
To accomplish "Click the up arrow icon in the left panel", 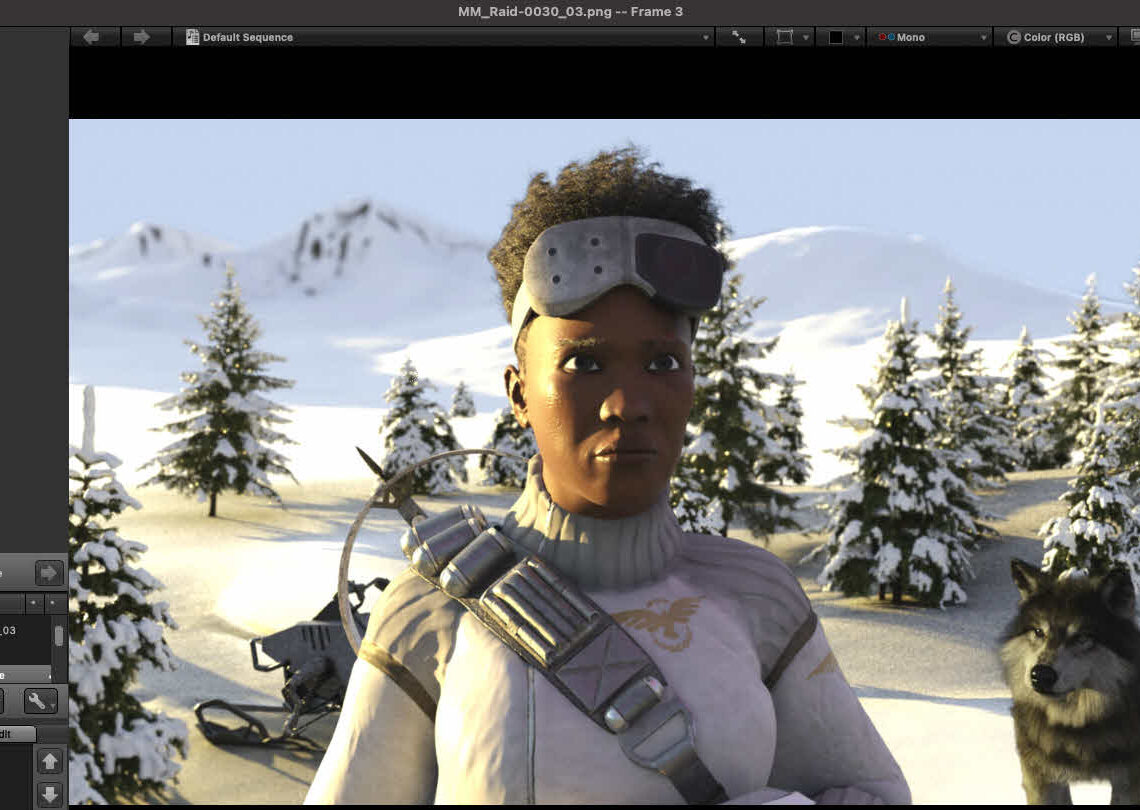I will [x=48, y=761].
